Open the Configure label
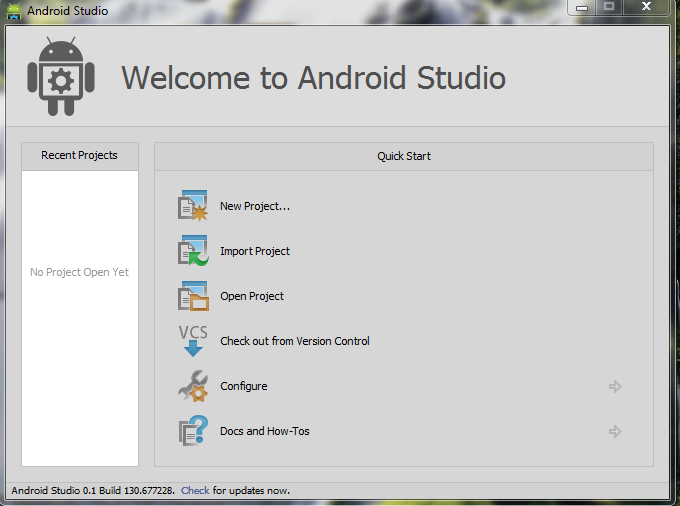Viewport: 680px width, 506px height. pos(243,386)
